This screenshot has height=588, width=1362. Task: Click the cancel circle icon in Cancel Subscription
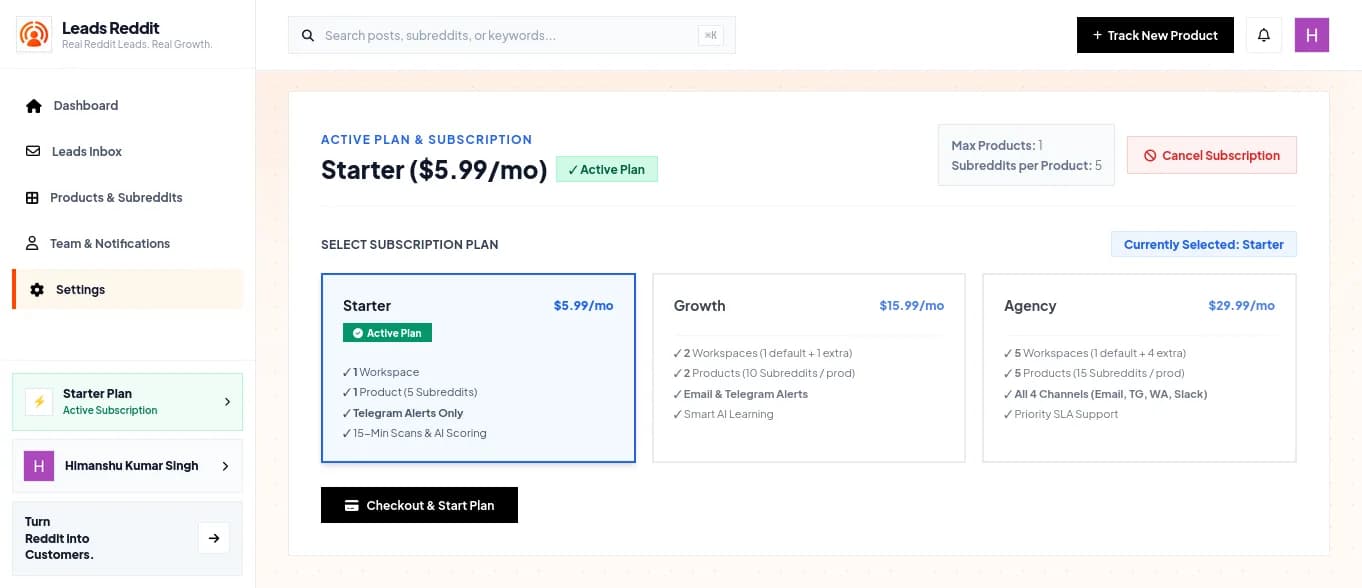[1150, 156]
